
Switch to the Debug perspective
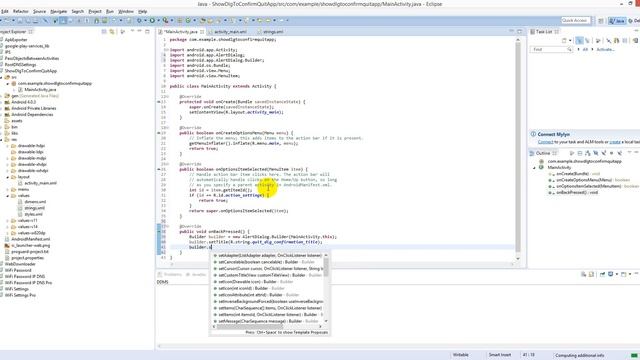[634, 20]
